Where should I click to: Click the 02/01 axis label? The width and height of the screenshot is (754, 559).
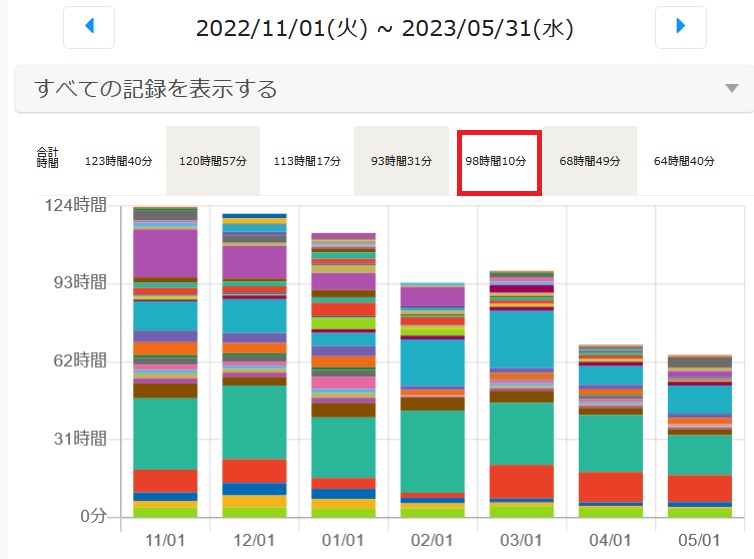432,540
